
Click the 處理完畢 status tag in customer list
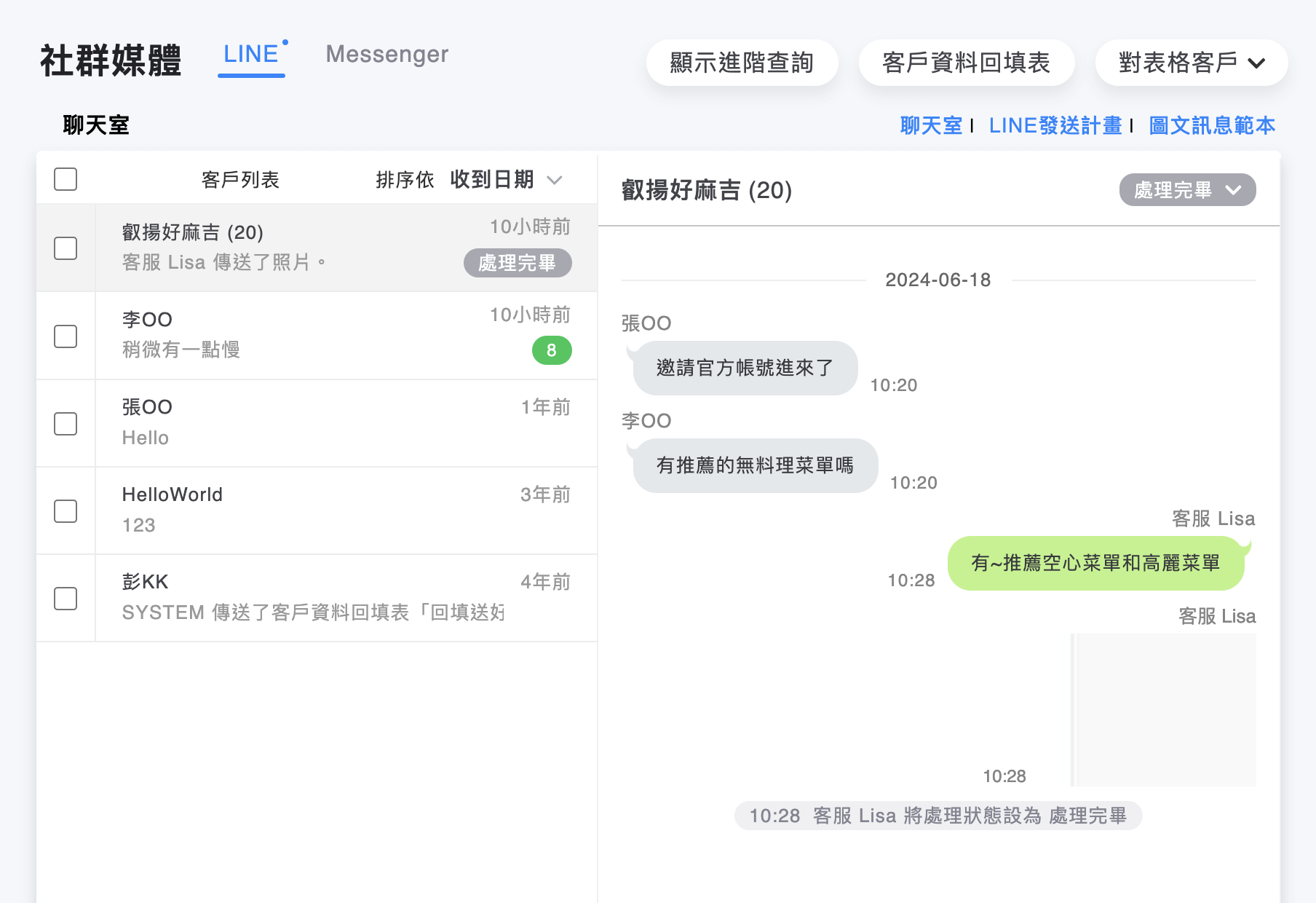(x=517, y=263)
